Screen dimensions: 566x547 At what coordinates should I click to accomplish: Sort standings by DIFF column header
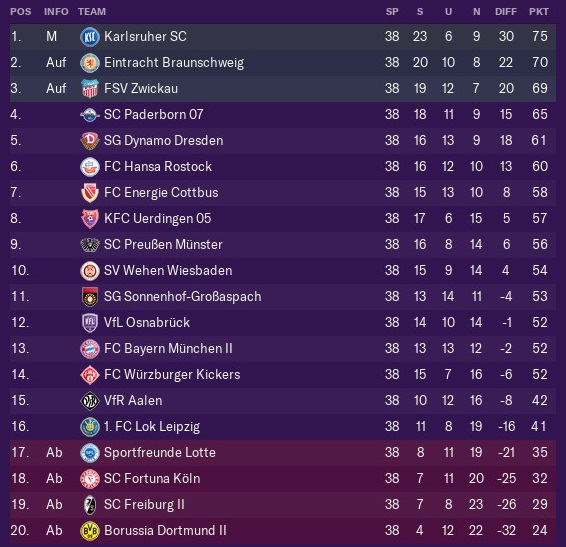(505, 12)
